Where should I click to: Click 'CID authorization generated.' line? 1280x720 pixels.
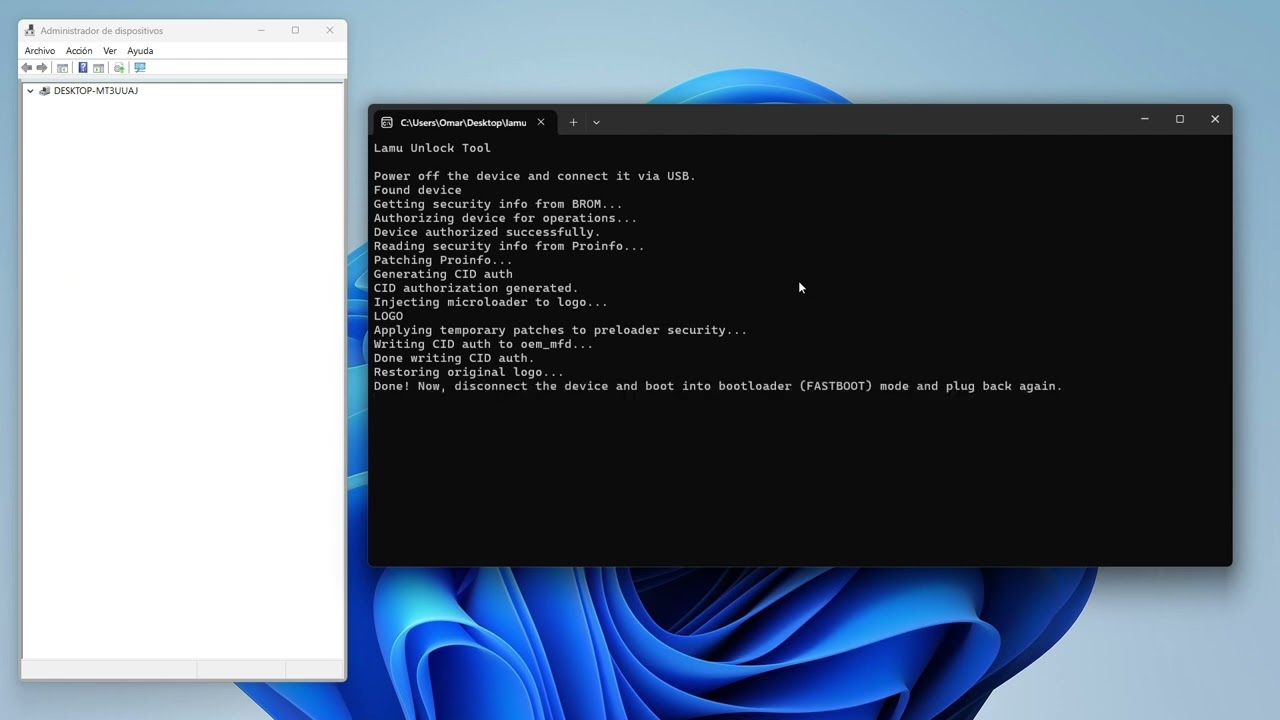point(476,288)
